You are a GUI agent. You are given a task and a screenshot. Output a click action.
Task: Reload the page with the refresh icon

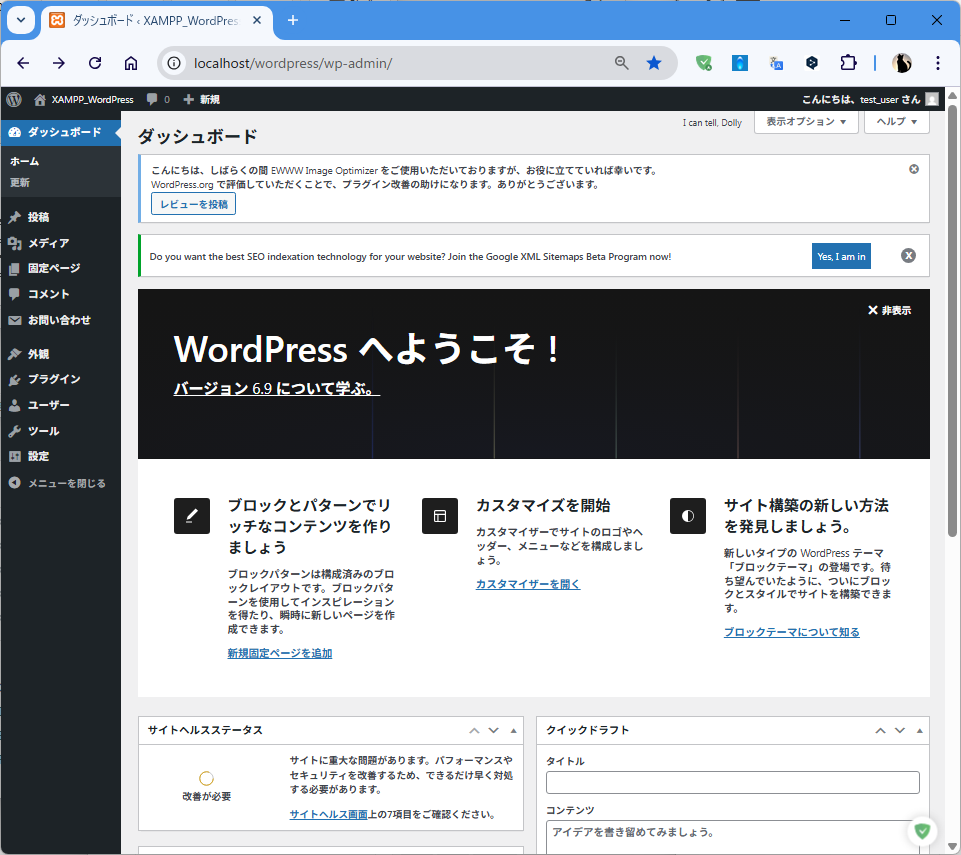coord(95,63)
